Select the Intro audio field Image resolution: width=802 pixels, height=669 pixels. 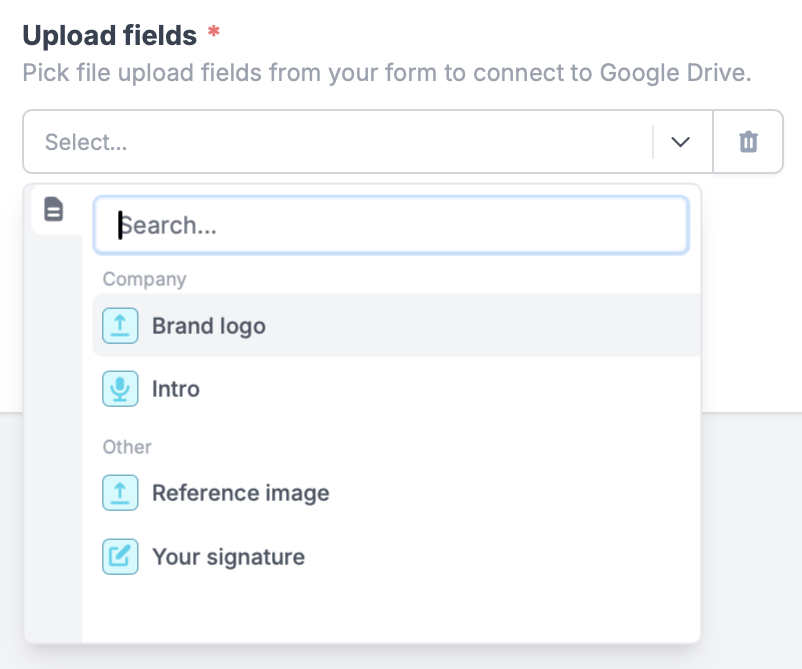click(x=176, y=389)
